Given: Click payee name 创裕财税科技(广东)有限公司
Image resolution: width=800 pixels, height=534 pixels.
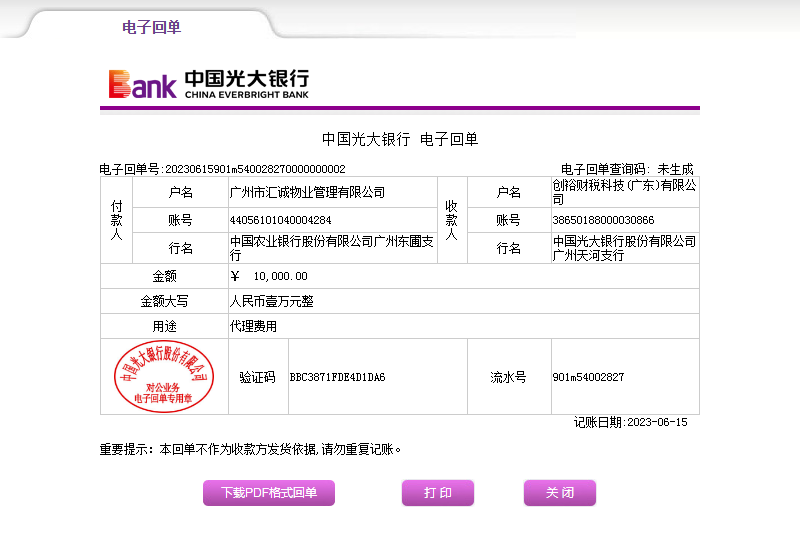Looking at the screenshot, I should tap(624, 192).
